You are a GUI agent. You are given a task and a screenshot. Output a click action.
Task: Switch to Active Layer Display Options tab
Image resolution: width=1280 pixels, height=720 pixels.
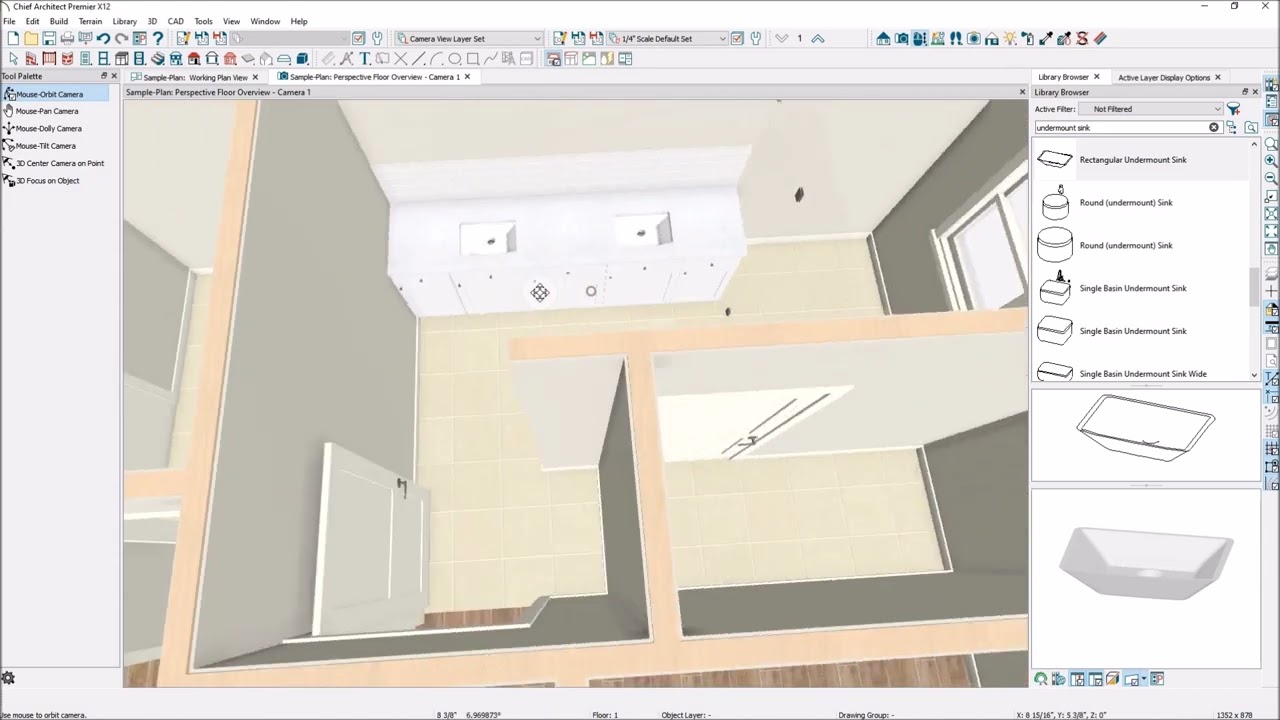click(1164, 77)
